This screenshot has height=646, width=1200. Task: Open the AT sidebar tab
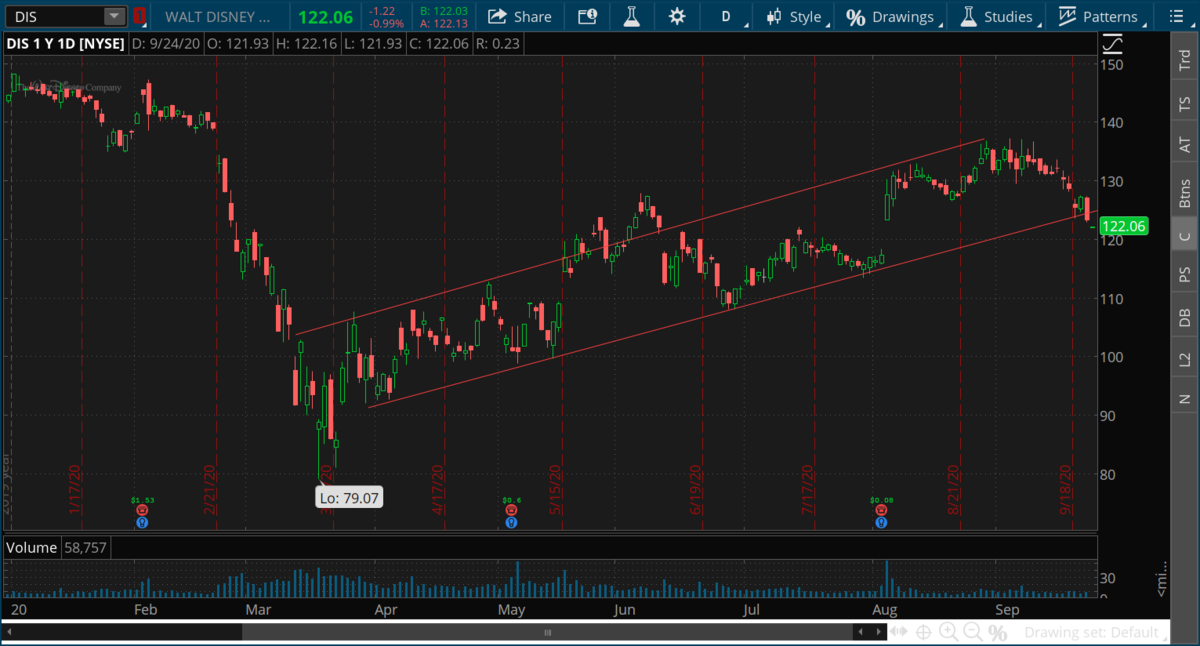pyautogui.click(x=1185, y=146)
